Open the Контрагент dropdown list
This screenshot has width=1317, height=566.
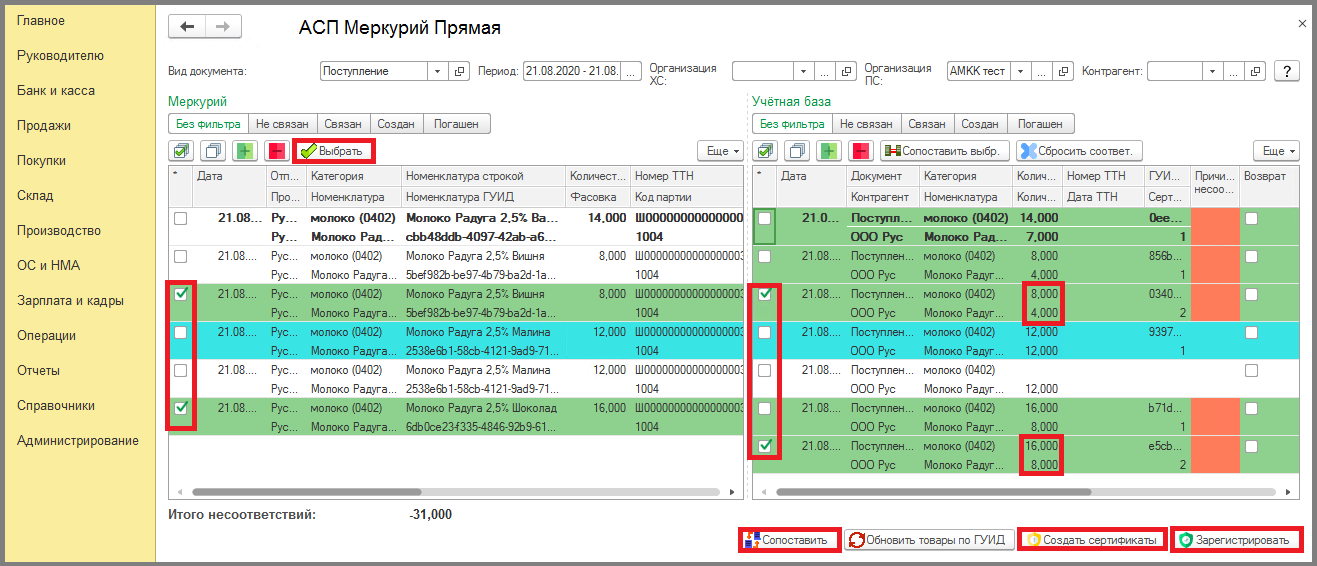(1212, 71)
